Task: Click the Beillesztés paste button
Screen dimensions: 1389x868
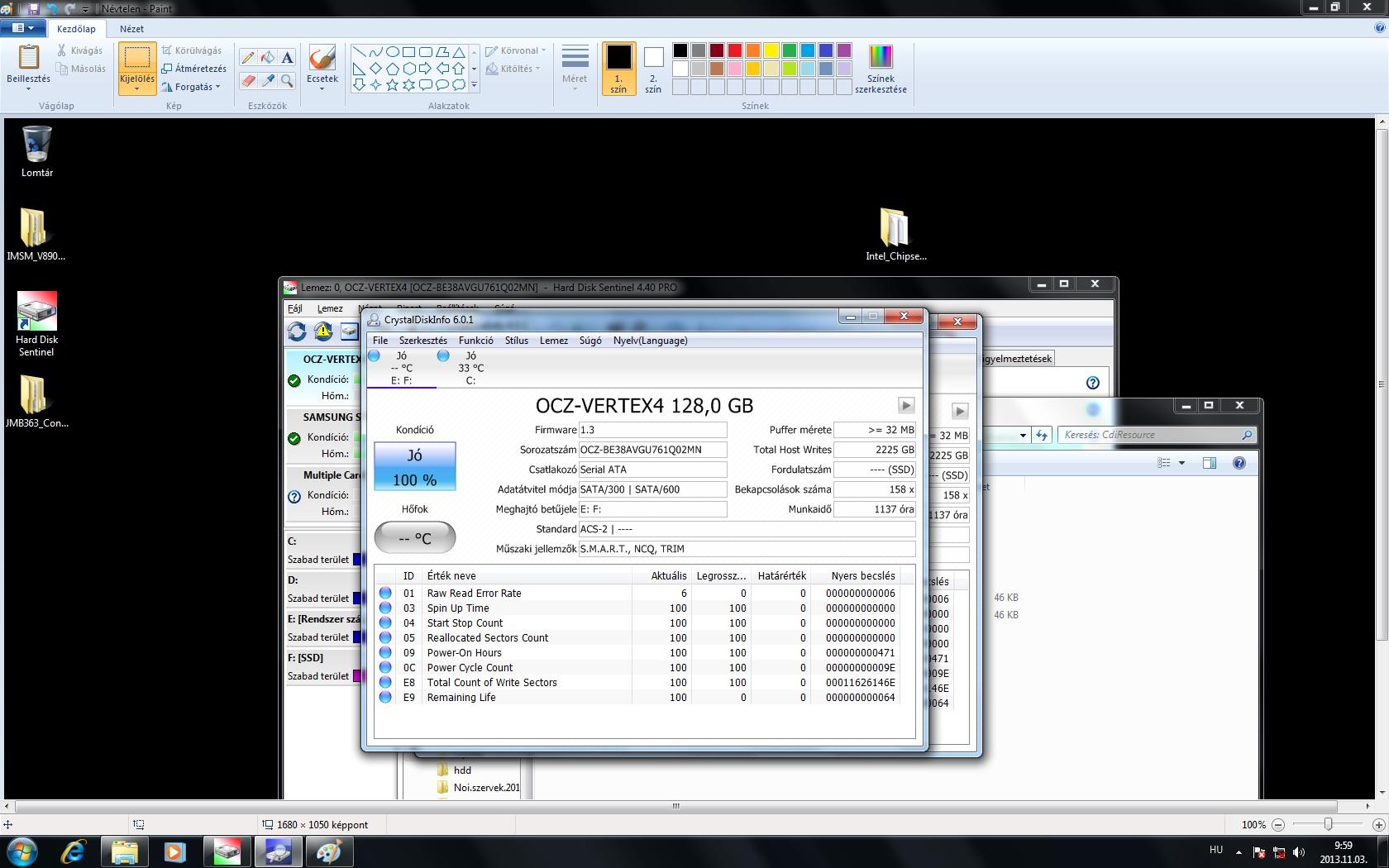Action: [28, 58]
